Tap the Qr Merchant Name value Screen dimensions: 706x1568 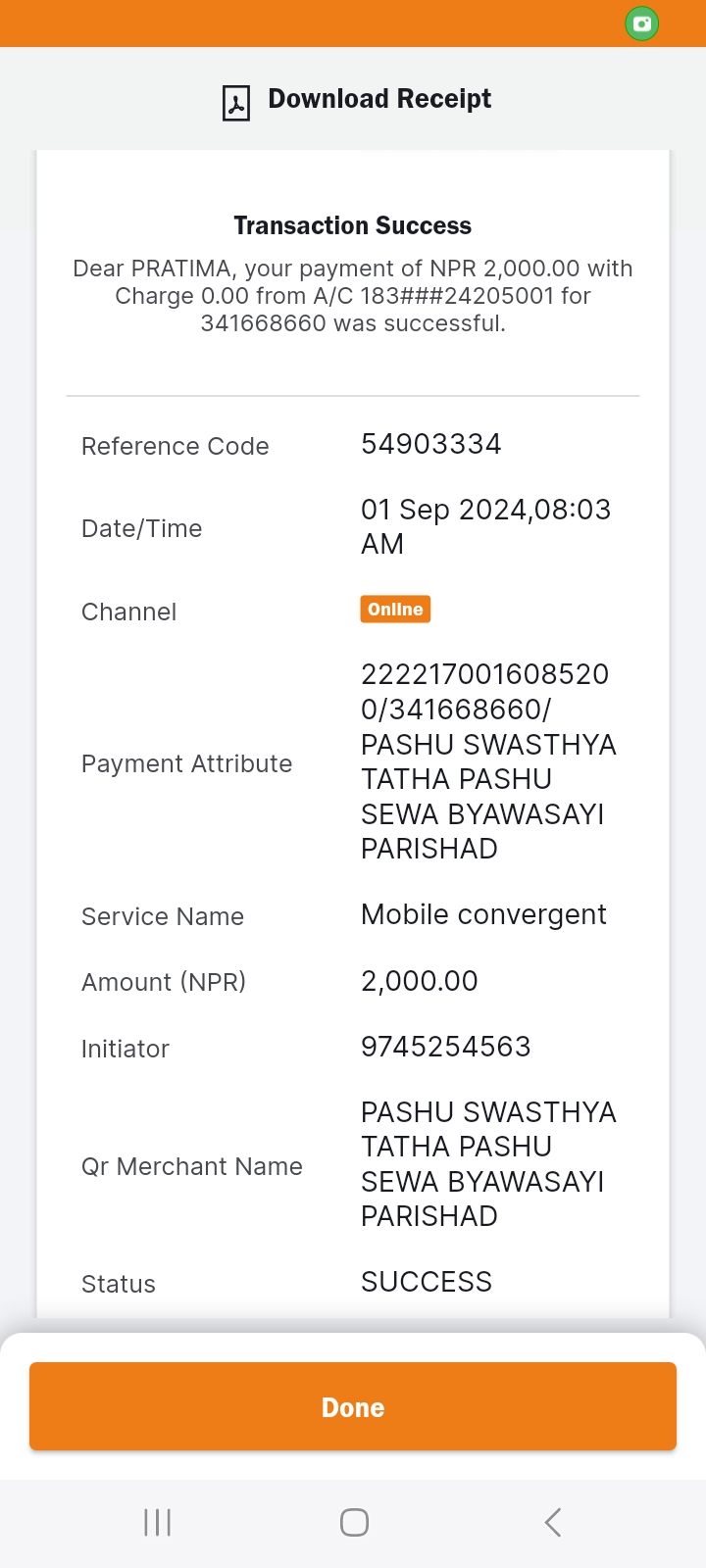(x=488, y=1164)
